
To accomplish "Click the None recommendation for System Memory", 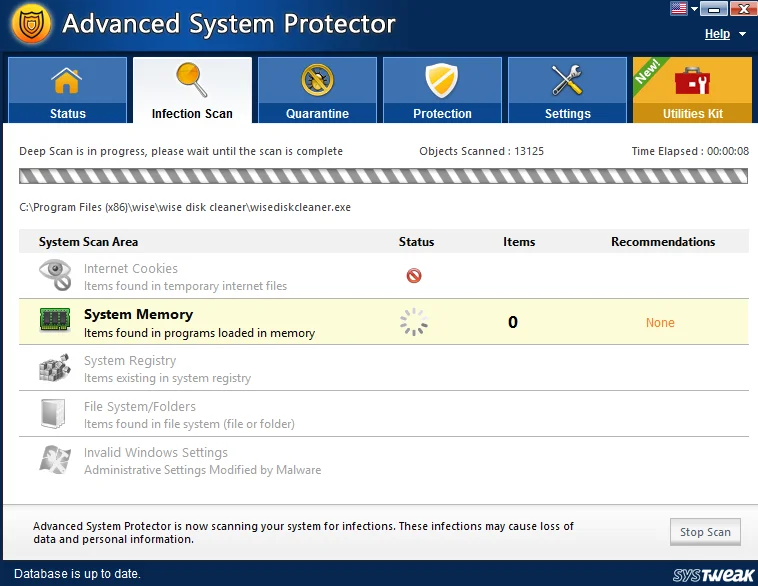I will pyautogui.click(x=660, y=322).
